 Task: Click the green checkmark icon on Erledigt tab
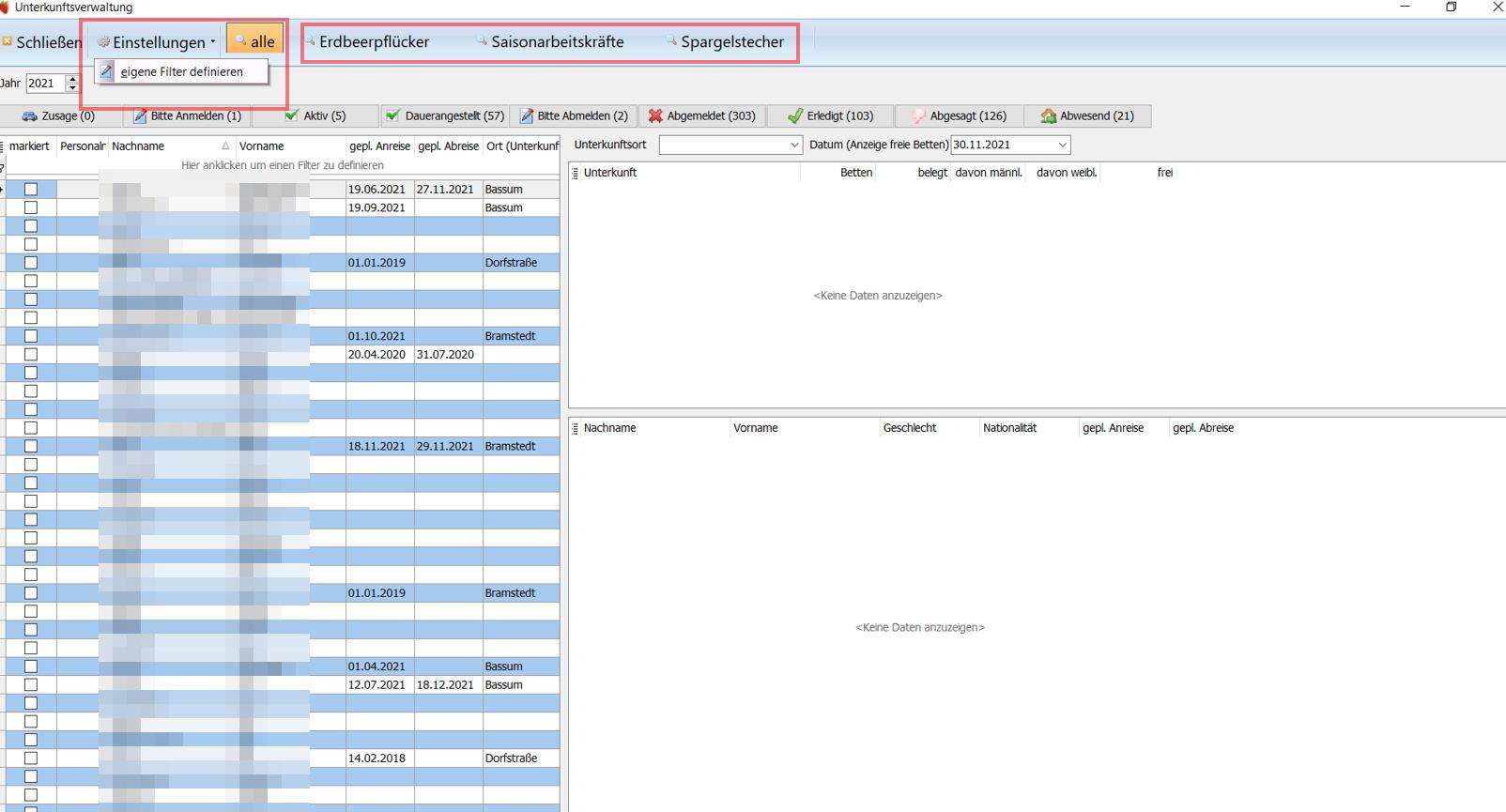click(x=794, y=116)
